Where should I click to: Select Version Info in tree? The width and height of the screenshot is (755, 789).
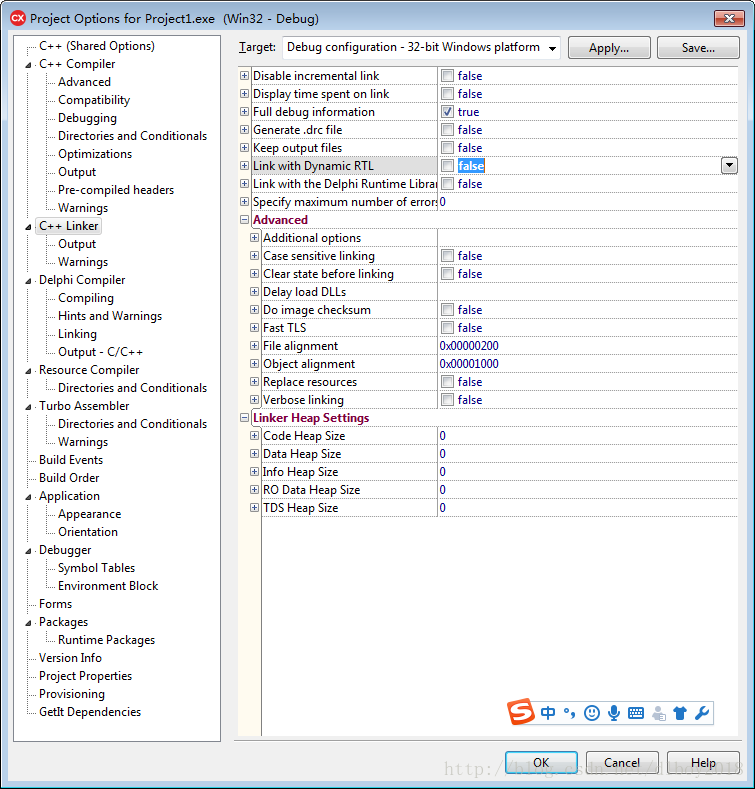70,658
